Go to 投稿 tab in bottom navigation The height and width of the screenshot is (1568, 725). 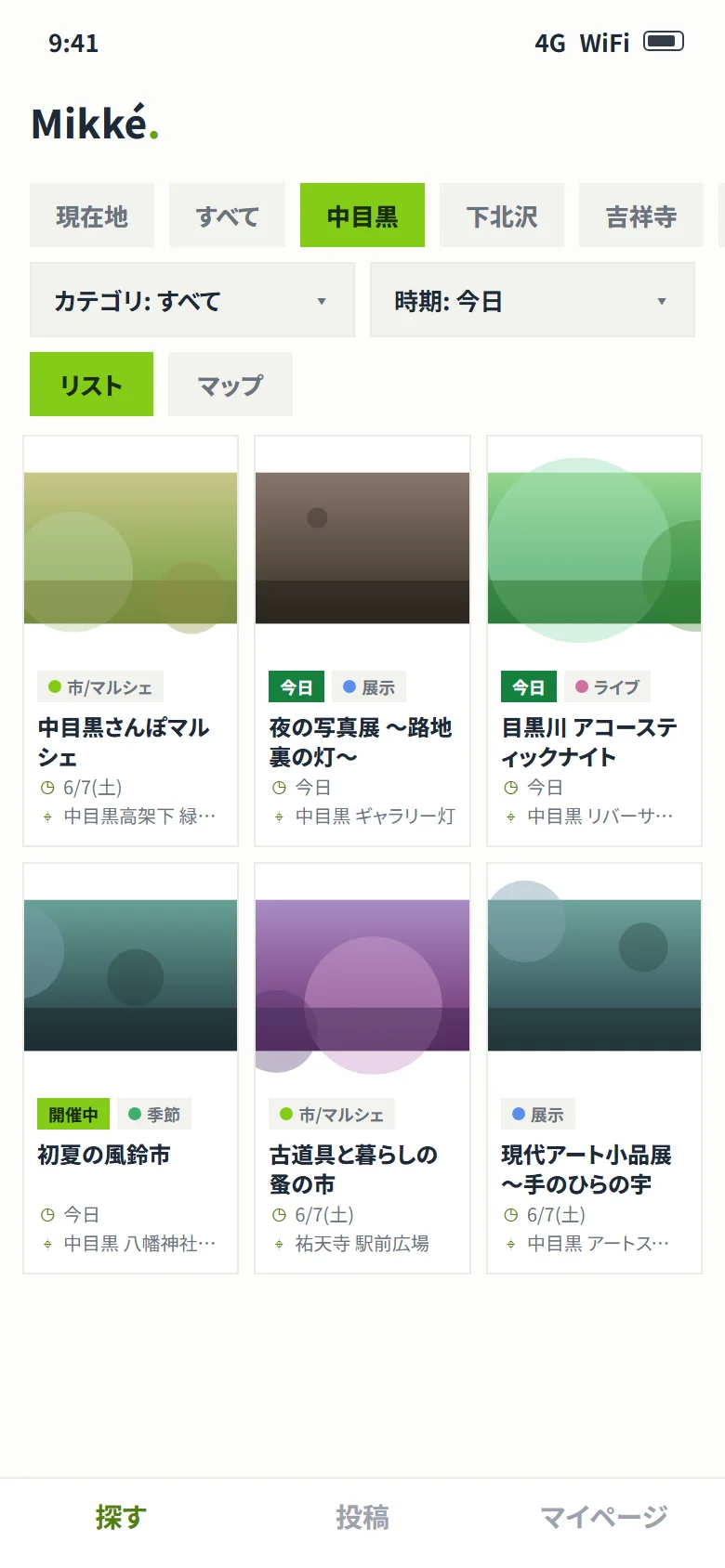362,1518
